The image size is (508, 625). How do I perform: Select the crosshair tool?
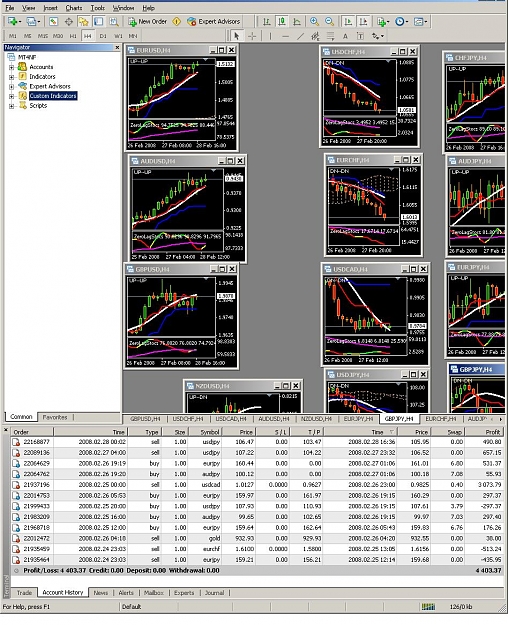pos(252,36)
